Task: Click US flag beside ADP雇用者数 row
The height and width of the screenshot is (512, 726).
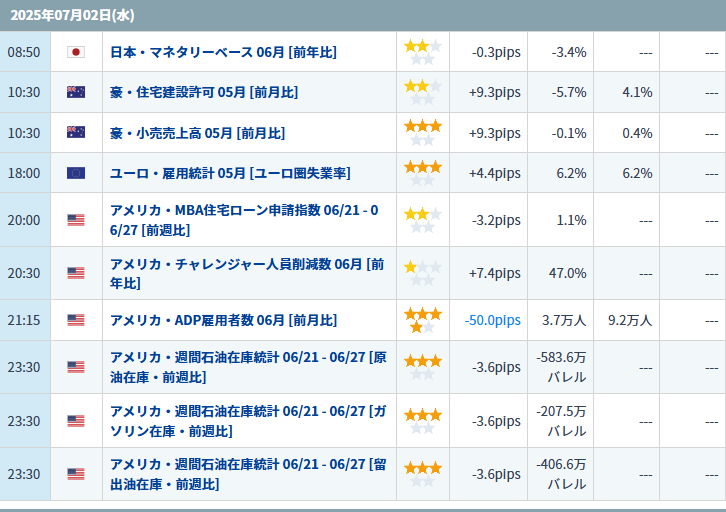Action: (76, 320)
